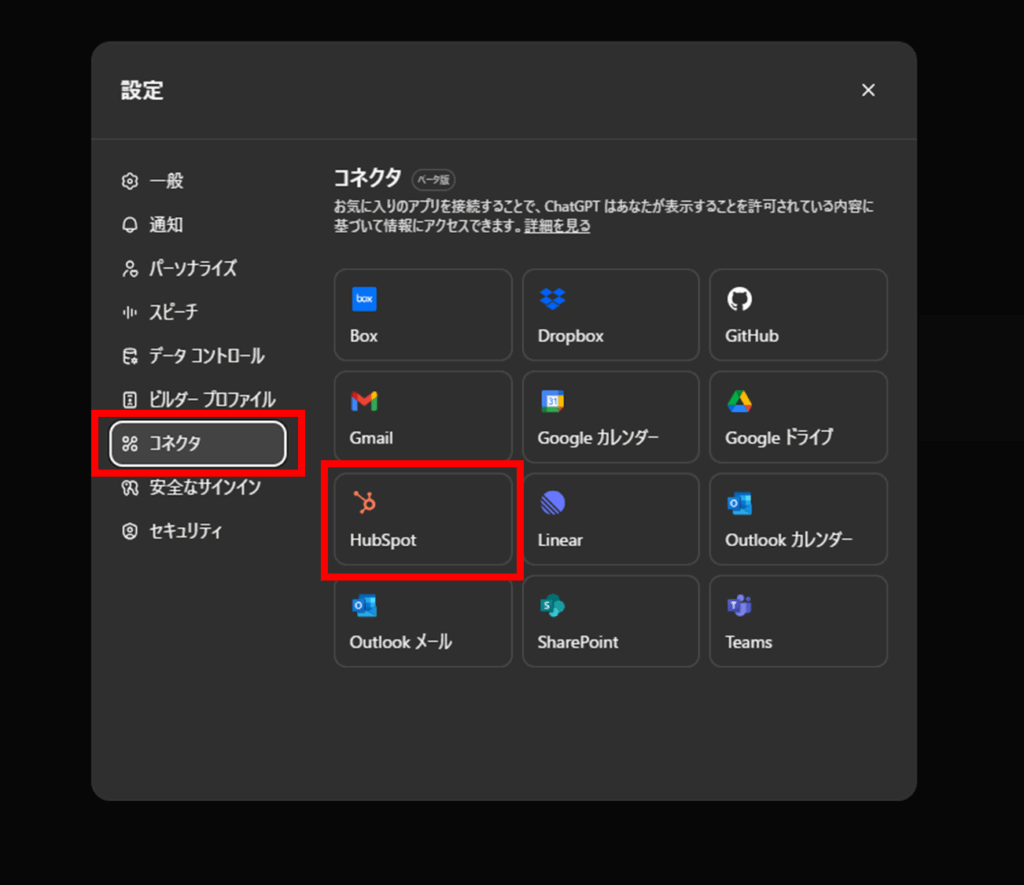
Task: Click the HubSpot sprocket icon
Action: pyautogui.click(x=364, y=502)
